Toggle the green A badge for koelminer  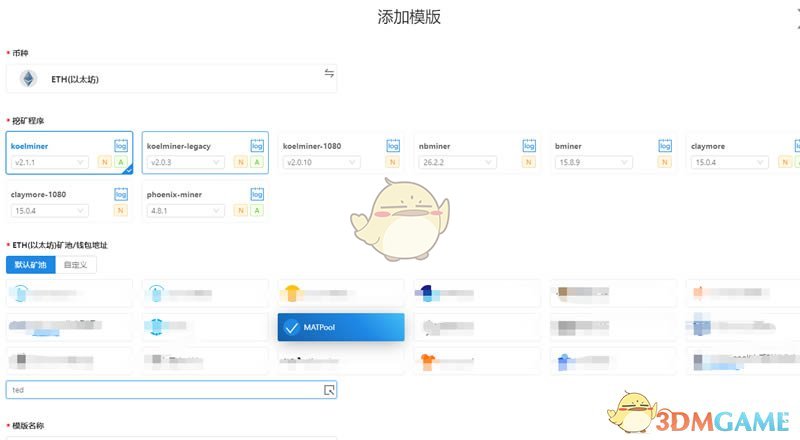(121, 162)
